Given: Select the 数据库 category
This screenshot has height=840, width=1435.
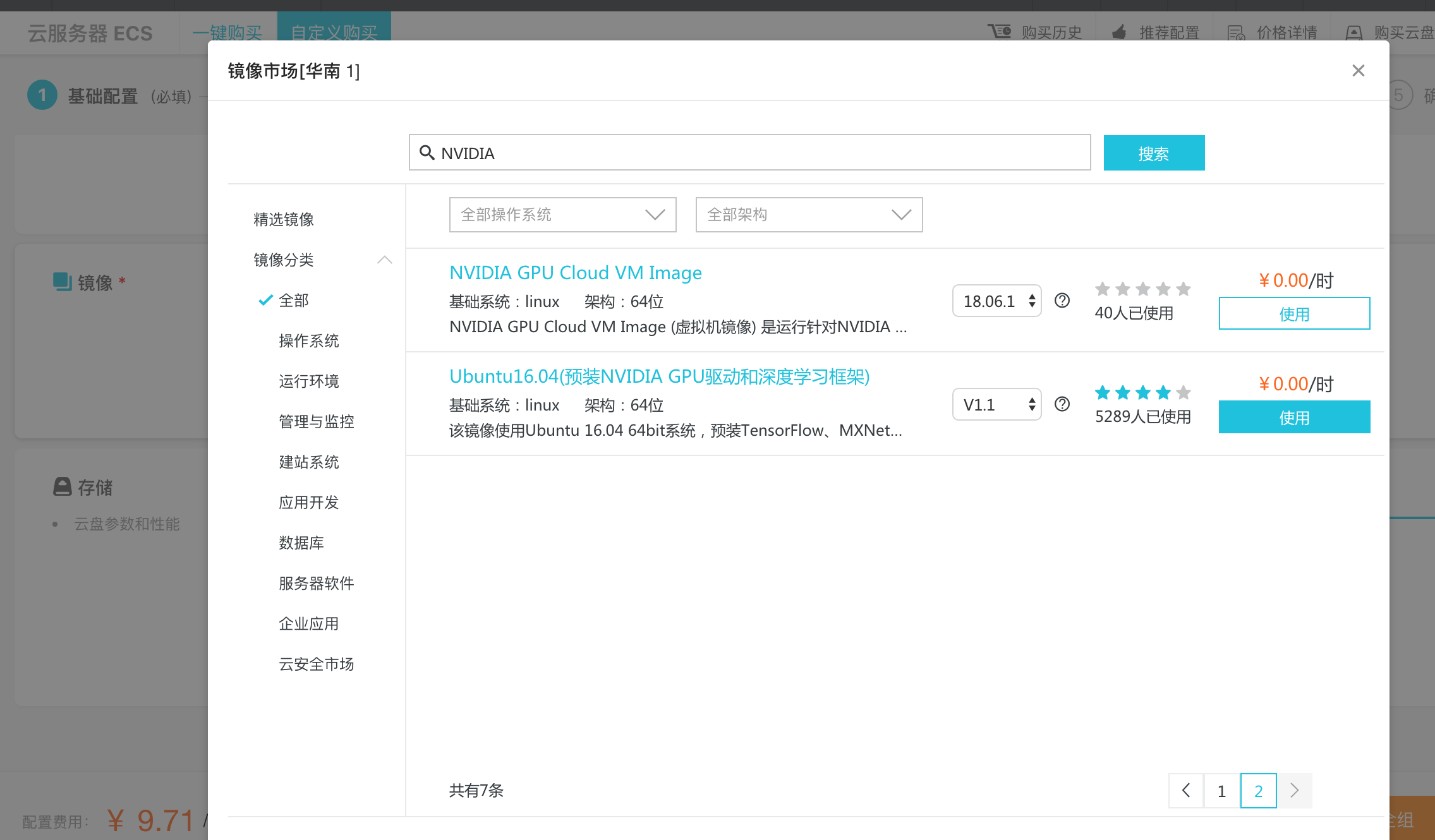Looking at the screenshot, I should pyautogui.click(x=301, y=543).
